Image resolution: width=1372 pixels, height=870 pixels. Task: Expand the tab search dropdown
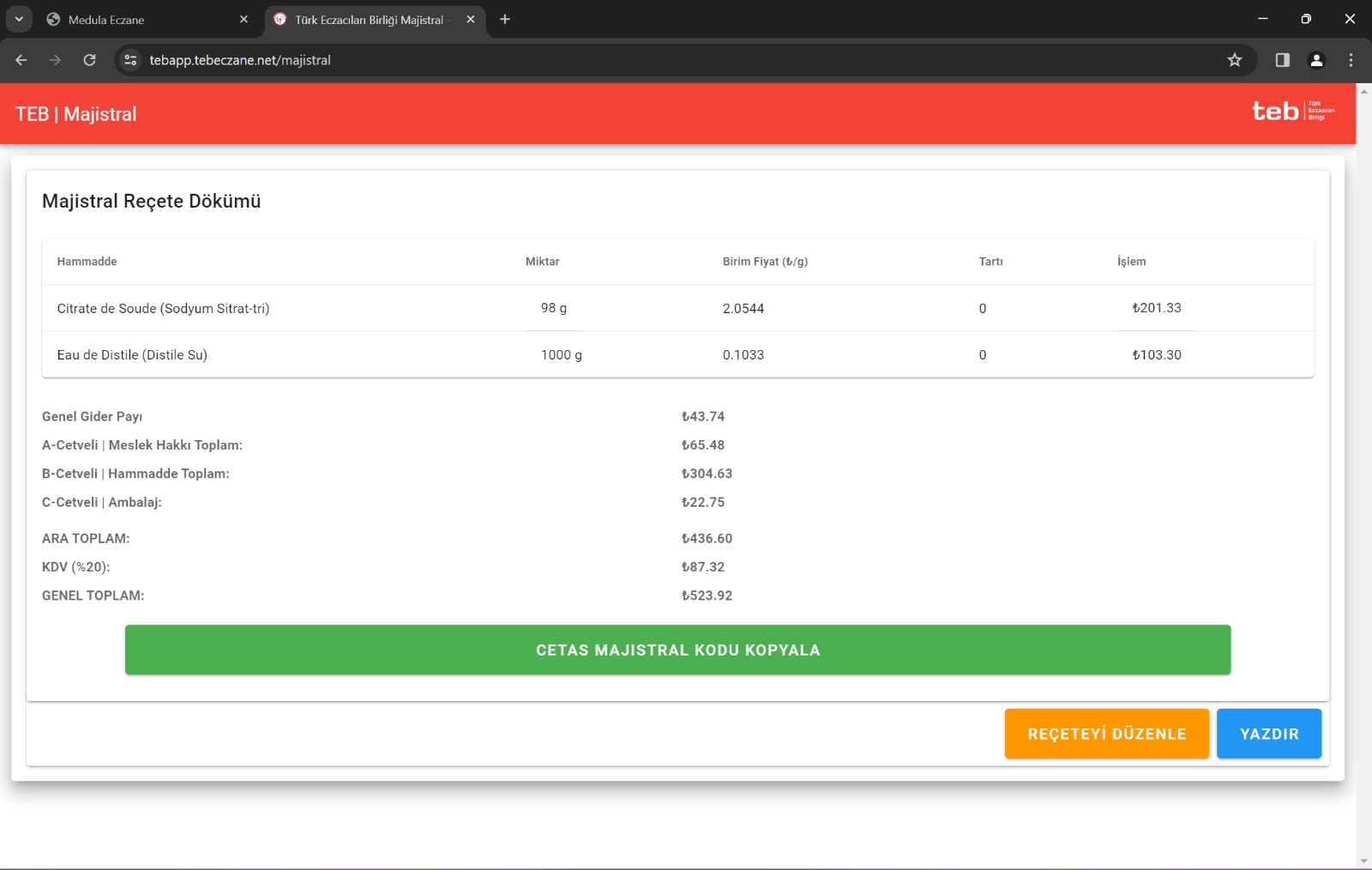coord(19,19)
